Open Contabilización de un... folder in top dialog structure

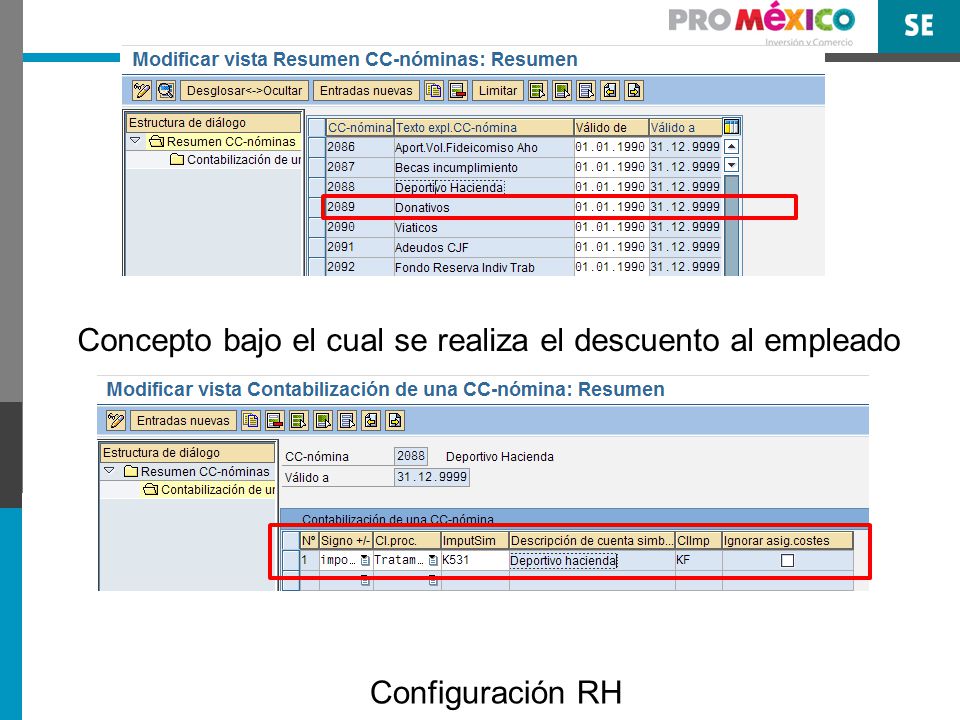click(x=236, y=160)
